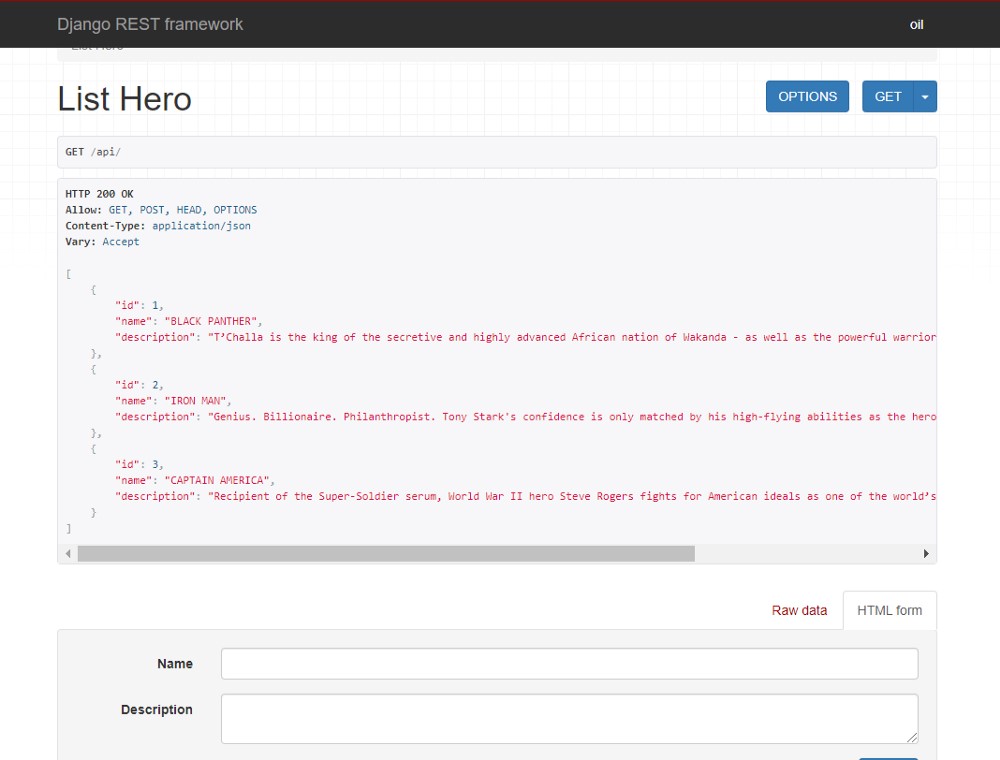Click the Name field label
Viewport: 1000px width, 760px height.
pyautogui.click(x=175, y=664)
